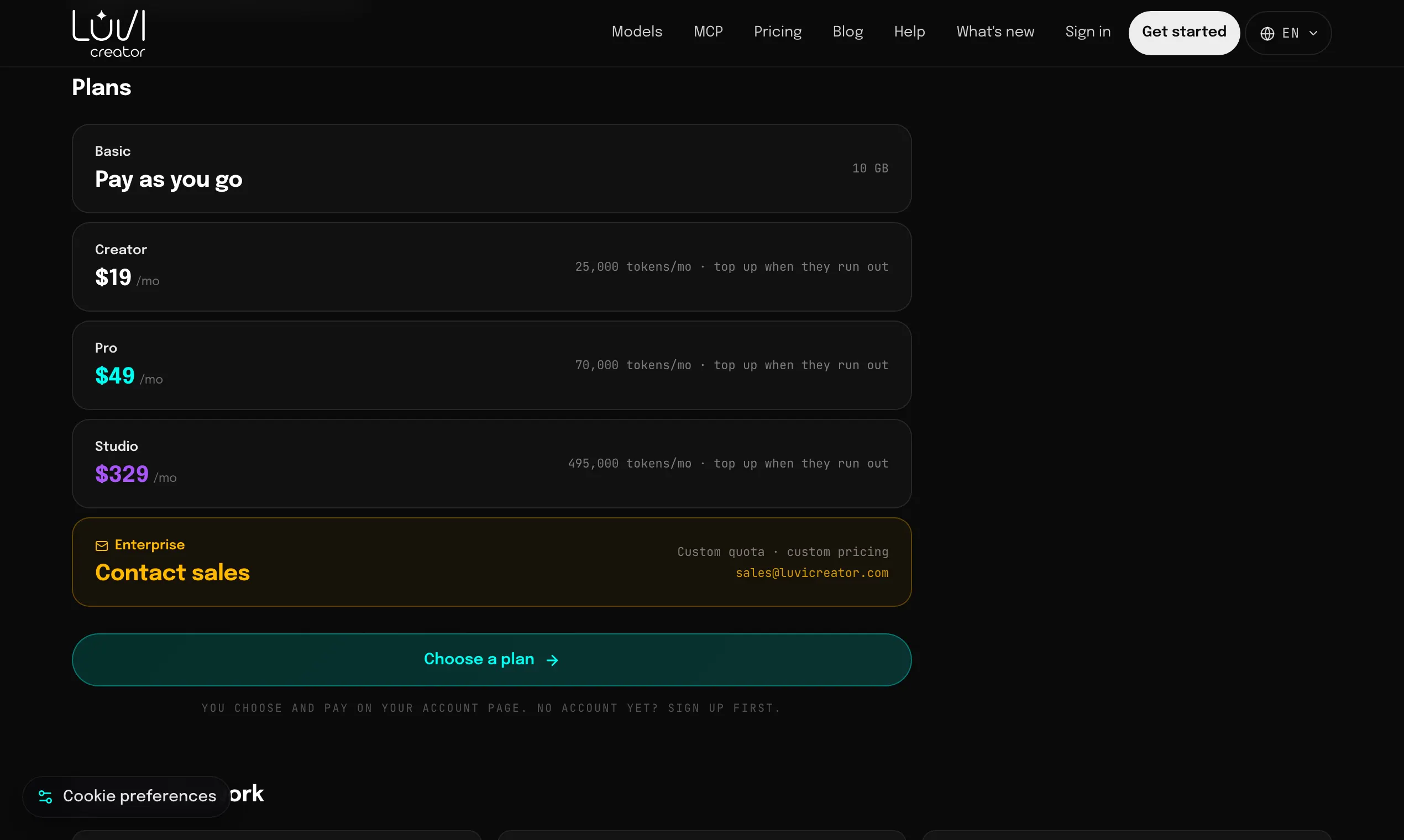View What's new
Screen dimensions: 1404x840
[x=996, y=32]
